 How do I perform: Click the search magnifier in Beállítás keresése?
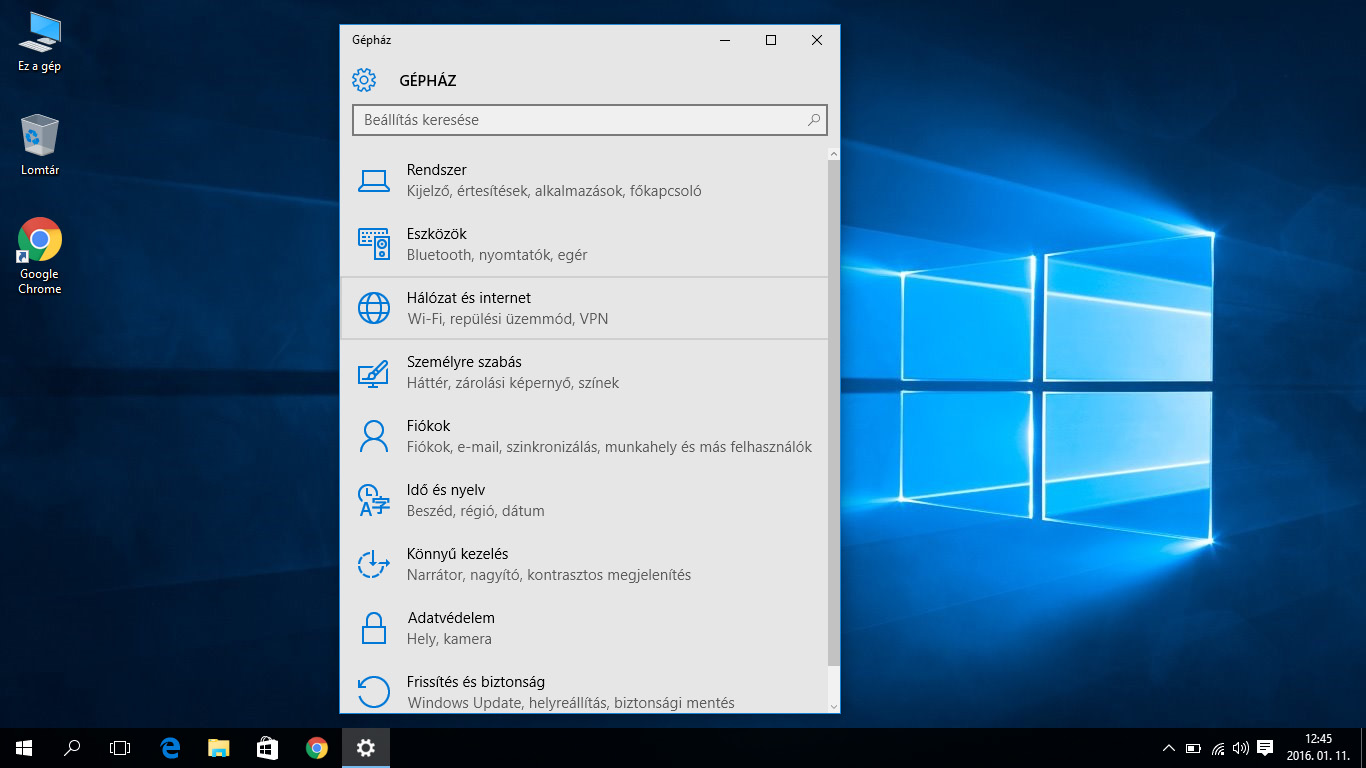coord(814,120)
